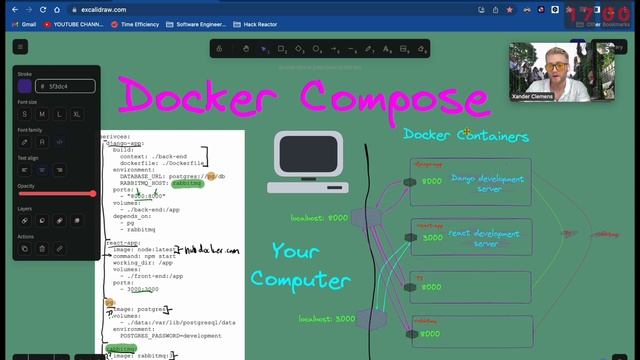Align text to the center
The image size is (640, 360).
(x=42, y=170)
